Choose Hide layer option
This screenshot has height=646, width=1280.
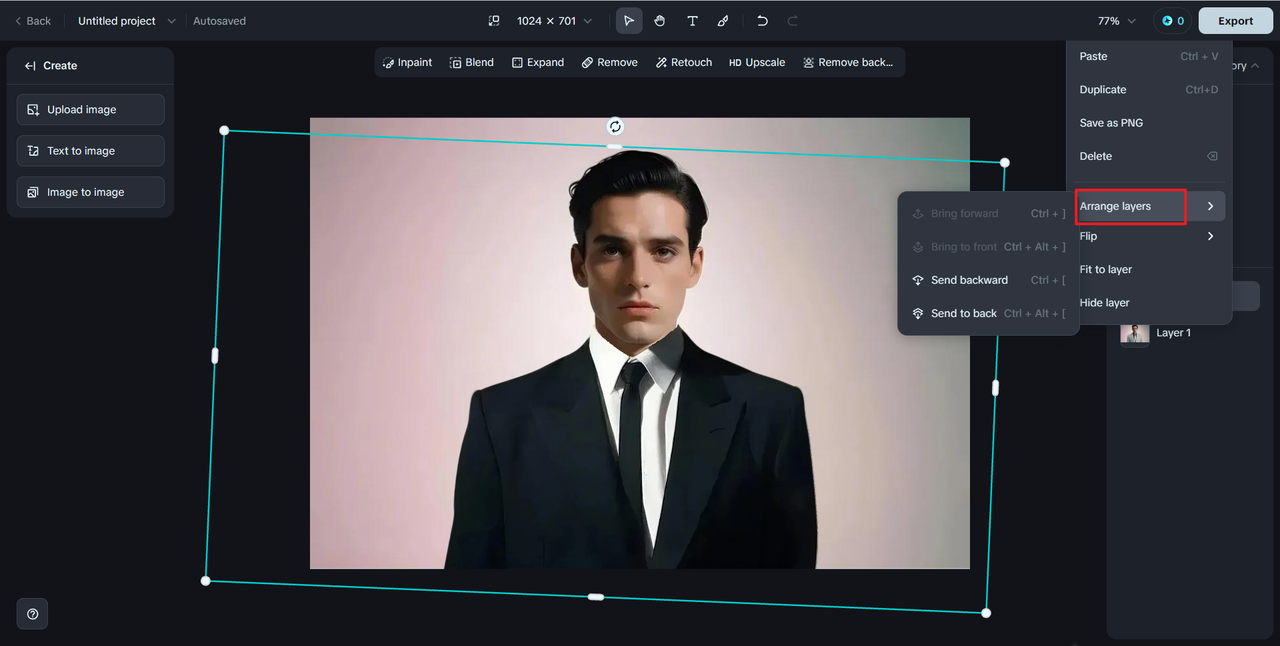(x=1149, y=303)
